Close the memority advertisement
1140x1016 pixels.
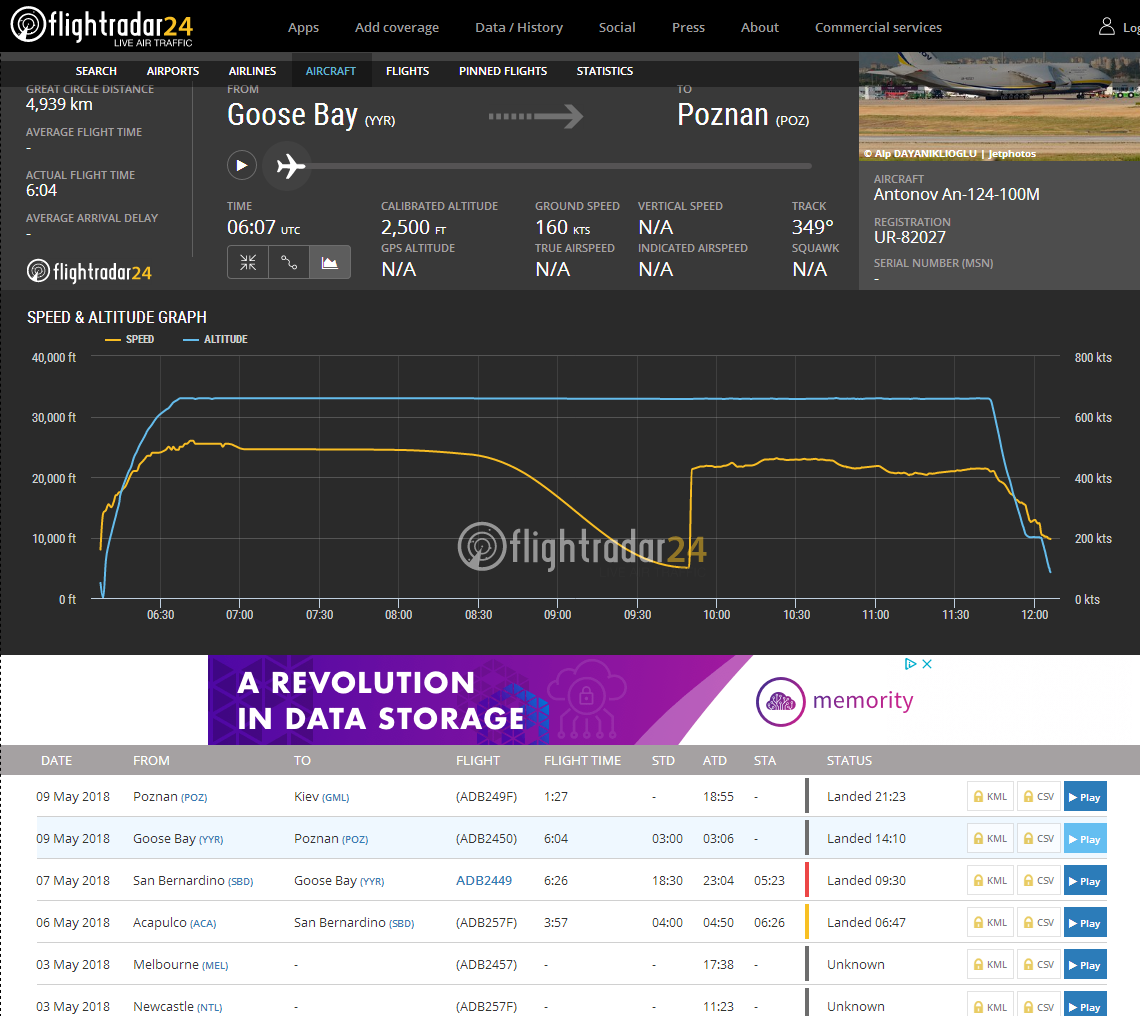927,664
